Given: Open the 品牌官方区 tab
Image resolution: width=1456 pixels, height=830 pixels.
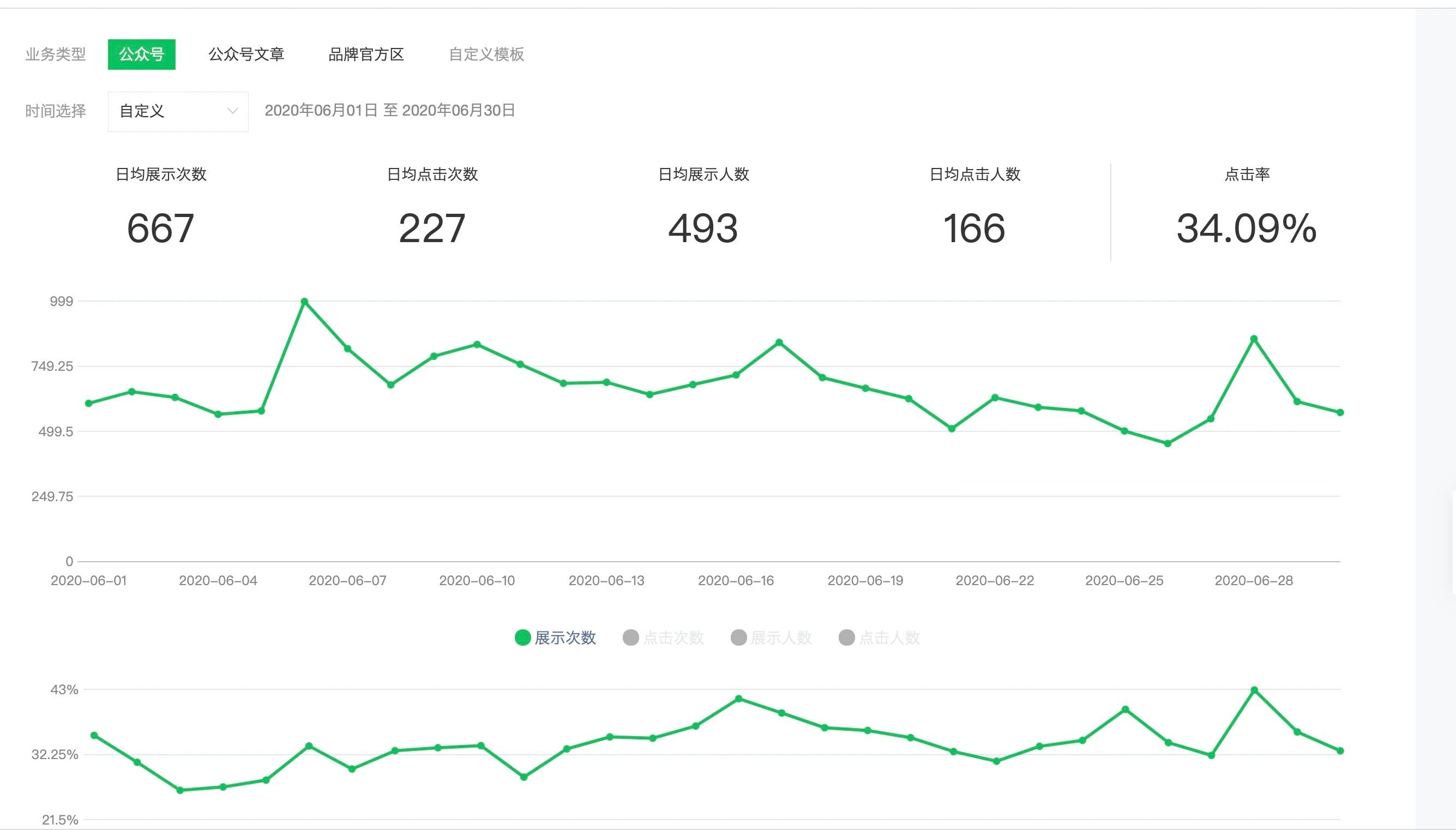Looking at the screenshot, I should click(366, 54).
